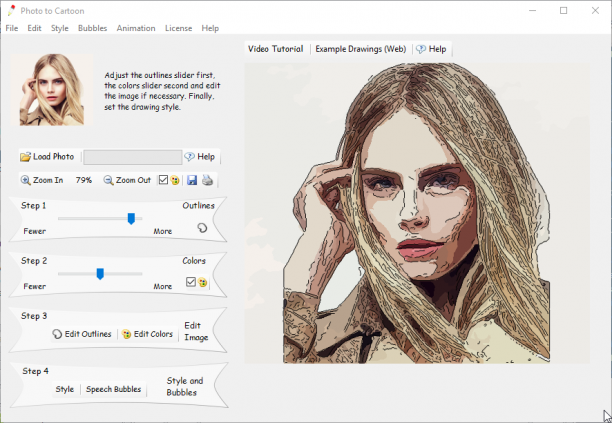Toggle the checkbox in the zoom toolbar

tap(163, 180)
